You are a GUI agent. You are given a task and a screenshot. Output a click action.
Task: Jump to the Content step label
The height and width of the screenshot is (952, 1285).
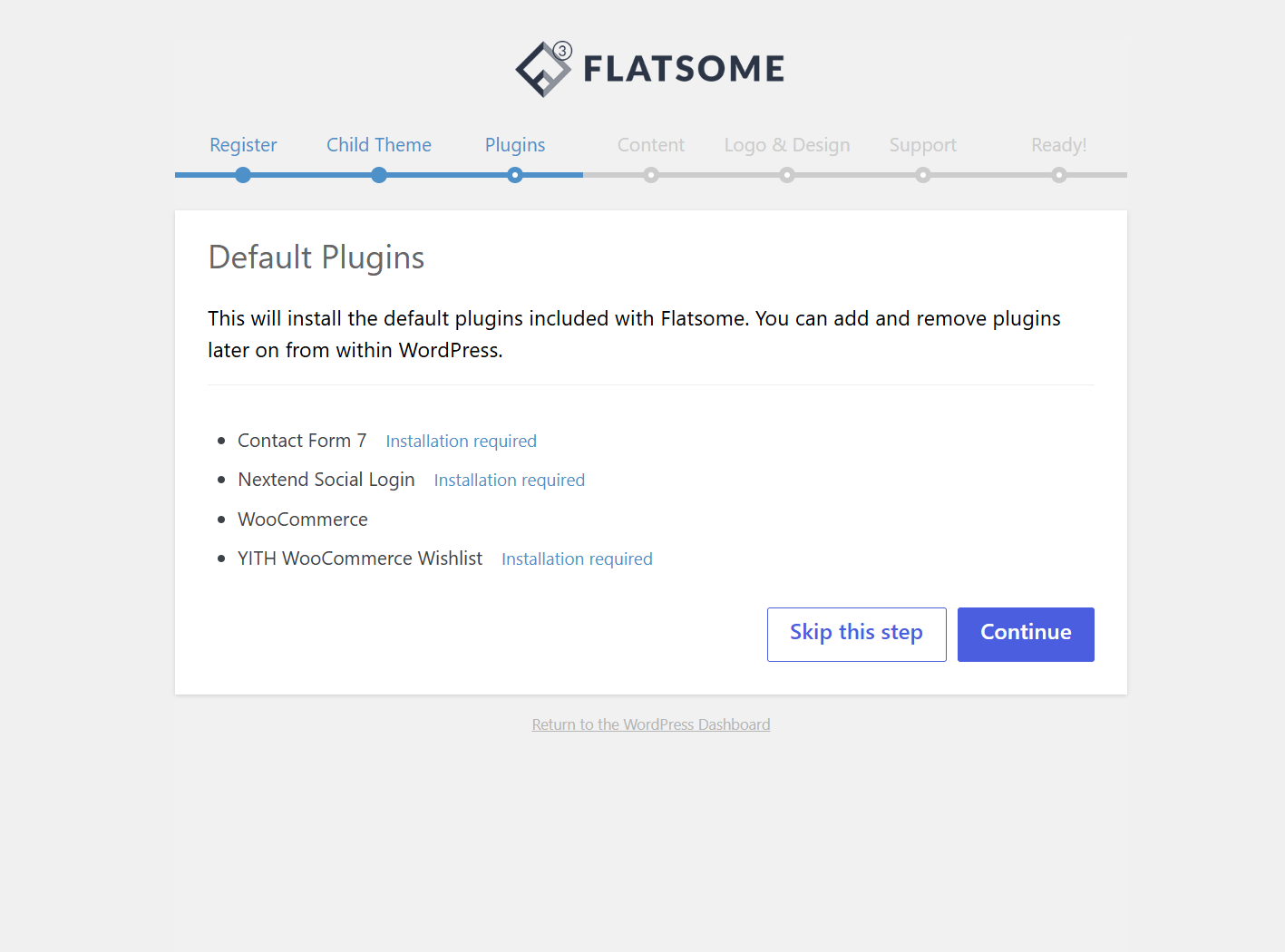click(x=651, y=145)
